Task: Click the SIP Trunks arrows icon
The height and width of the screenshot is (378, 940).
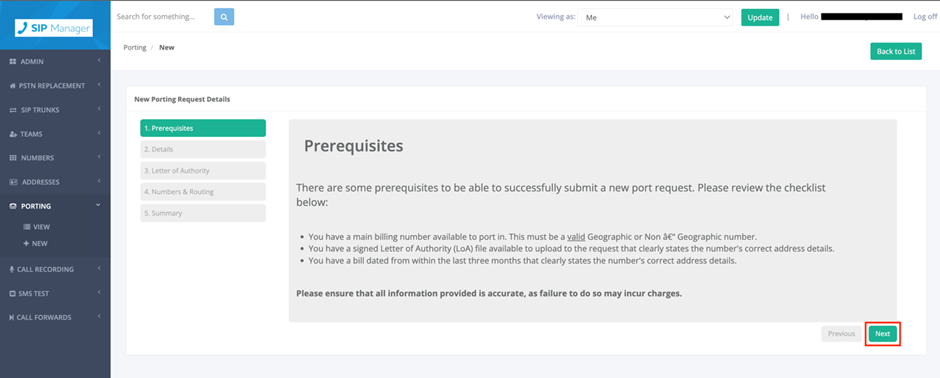Action: pos(13,110)
